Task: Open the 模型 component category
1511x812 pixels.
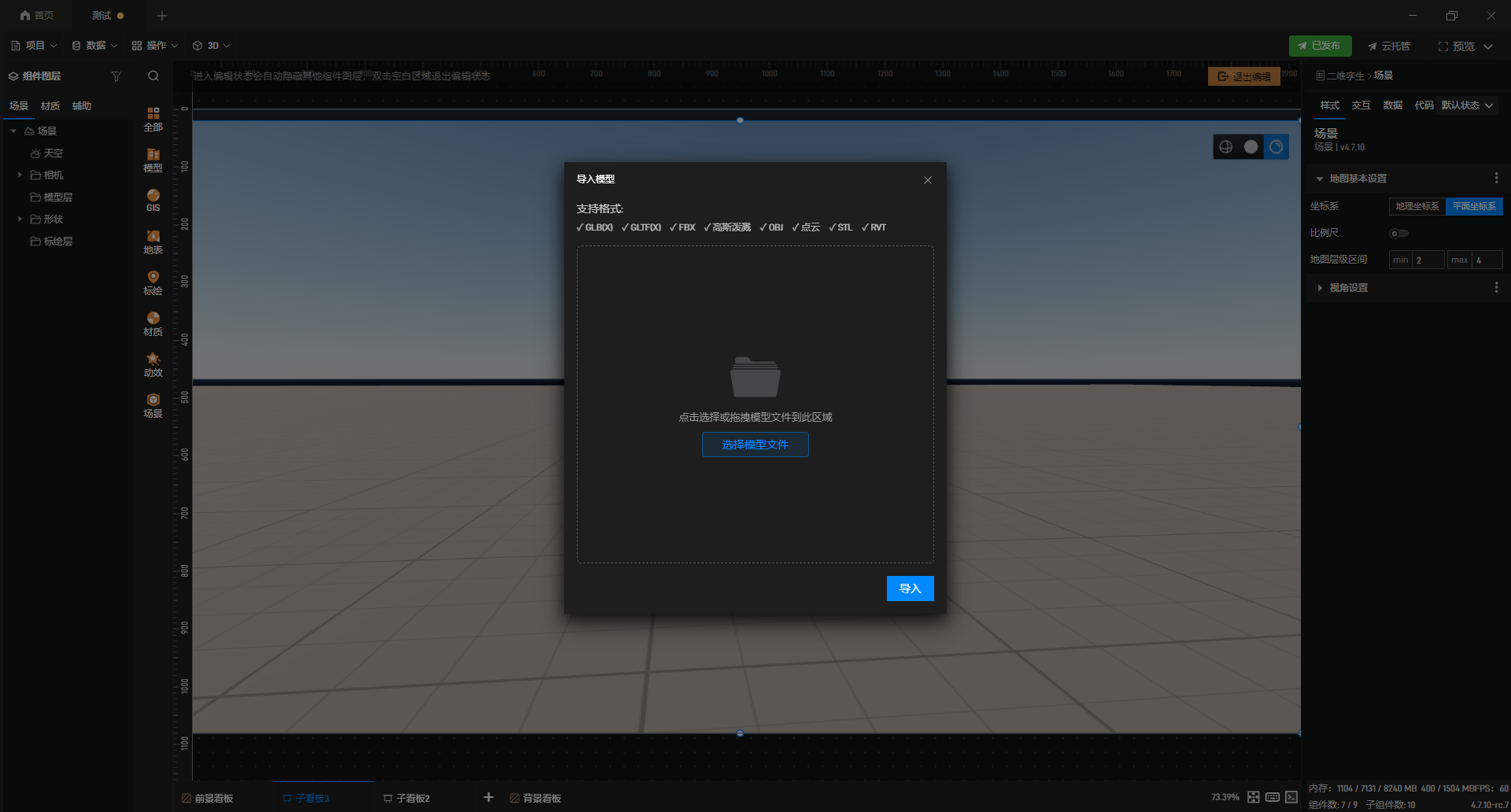Action: coord(153,160)
